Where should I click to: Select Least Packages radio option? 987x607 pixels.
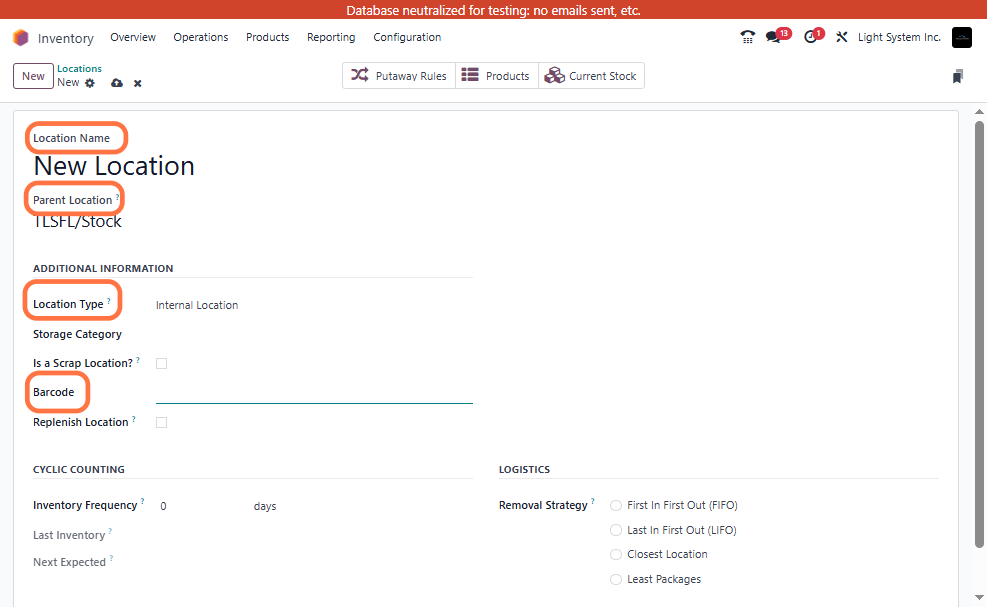(x=616, y=579)
